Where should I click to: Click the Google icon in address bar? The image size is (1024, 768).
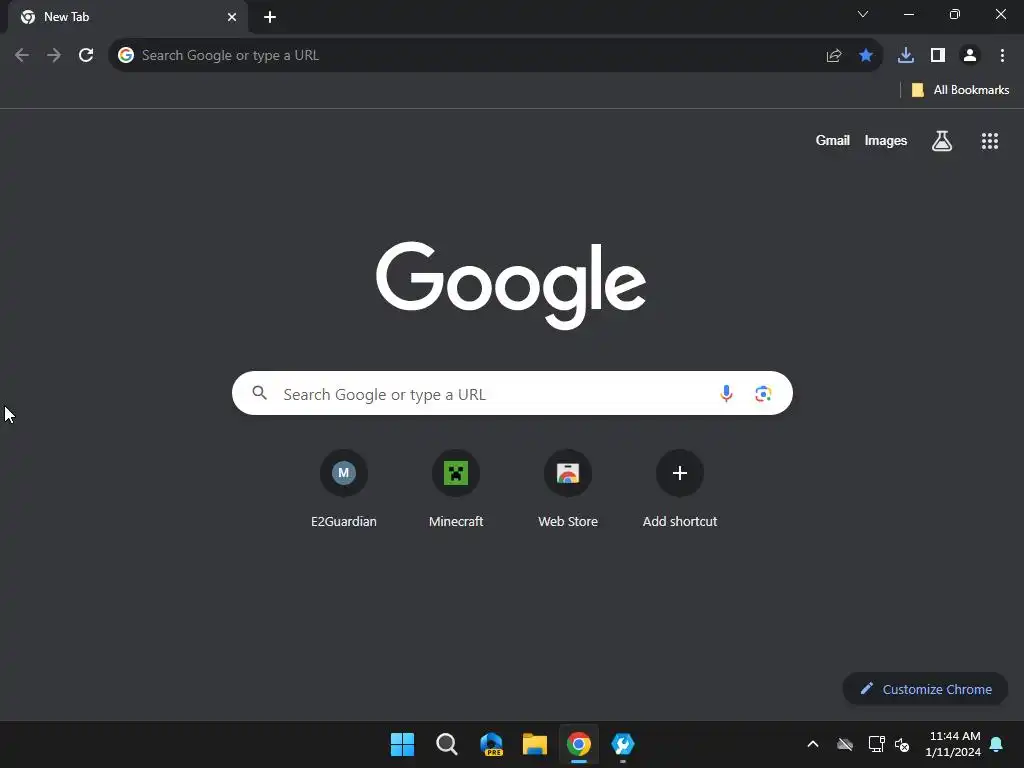point(126,56)
